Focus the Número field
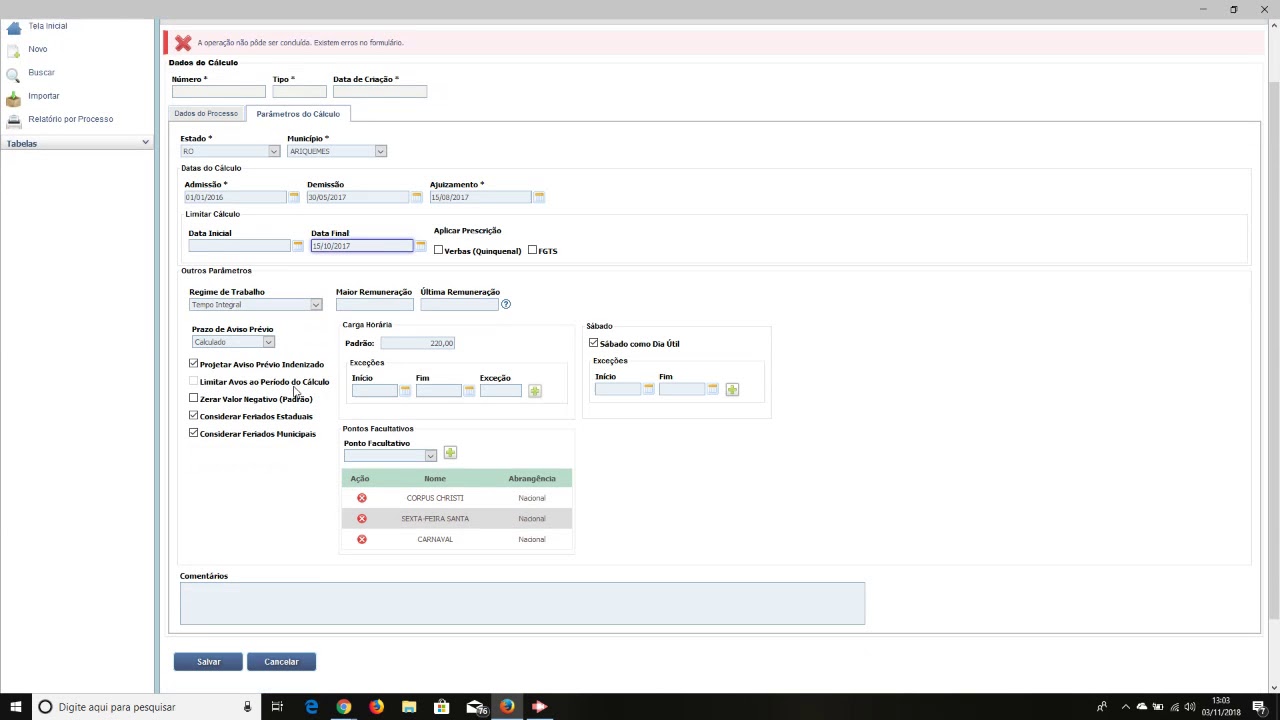The height and width of the screenshot is (720, 1280). (x=218, y=92)
